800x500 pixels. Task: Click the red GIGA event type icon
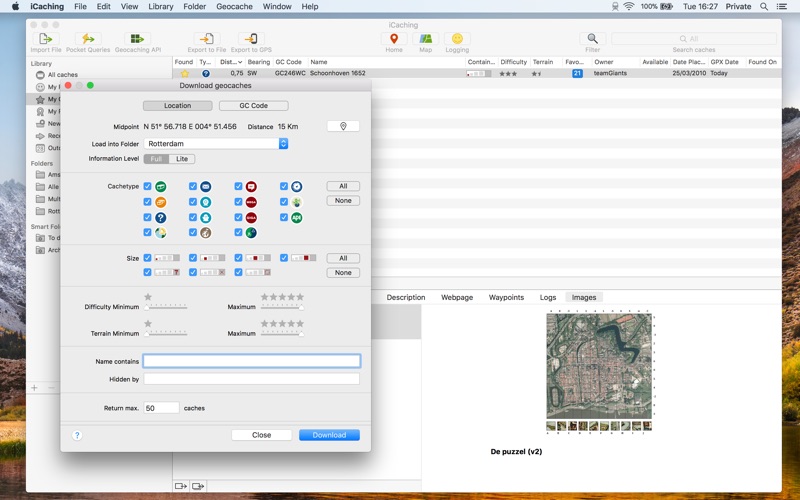point(251,217)
